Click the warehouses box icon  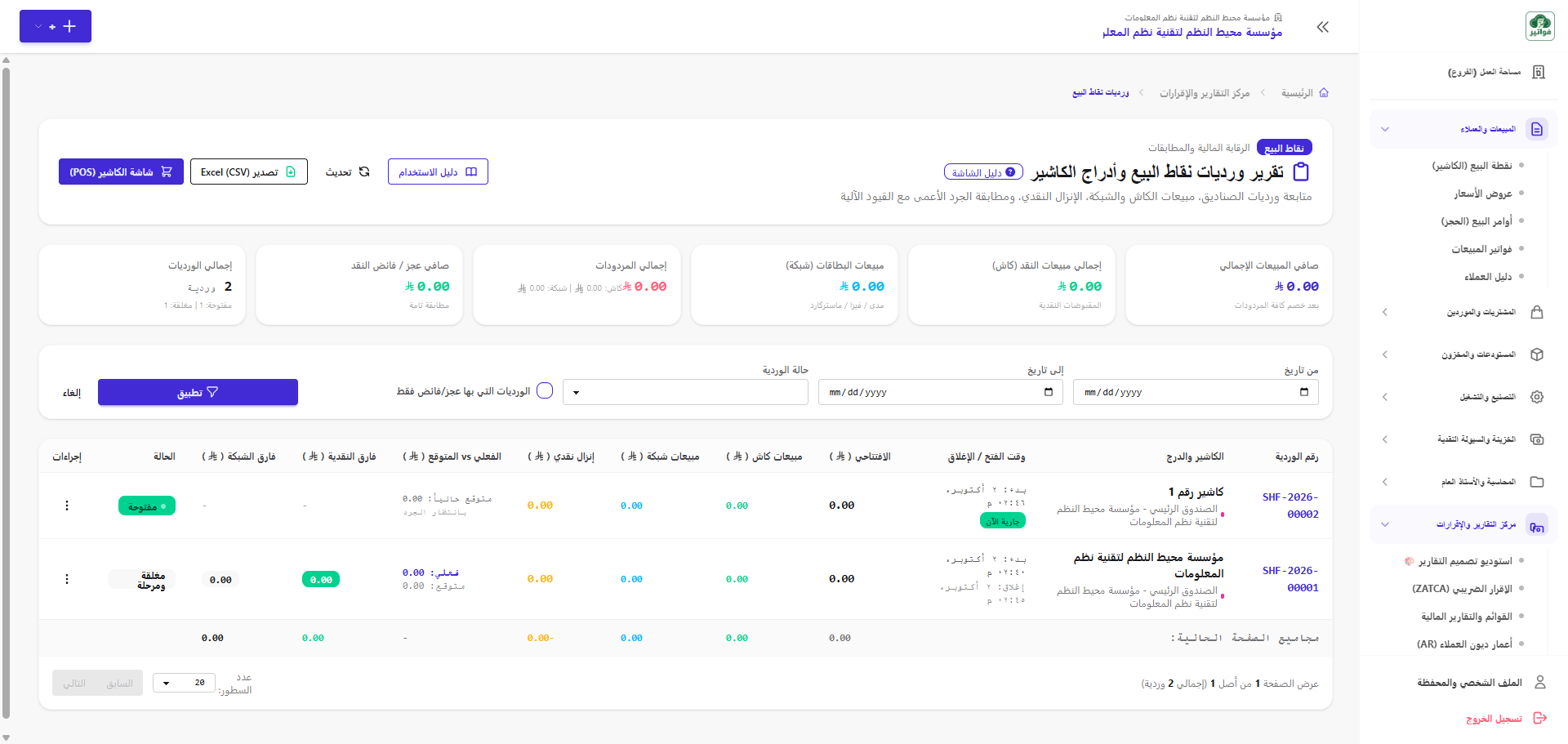[x=1537, y=354]
